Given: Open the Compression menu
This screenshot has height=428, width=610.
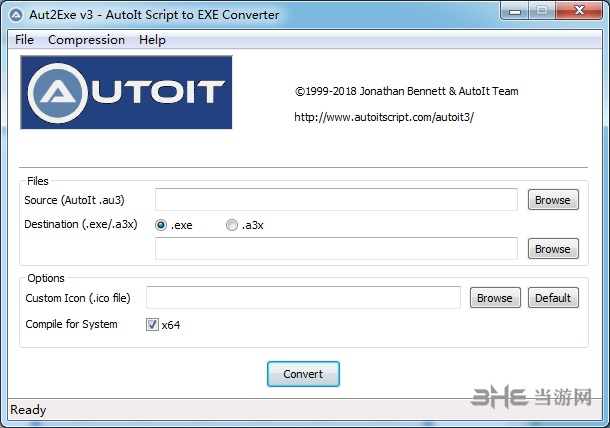Looking at the screenshot, I should click(x=86, y=40).
